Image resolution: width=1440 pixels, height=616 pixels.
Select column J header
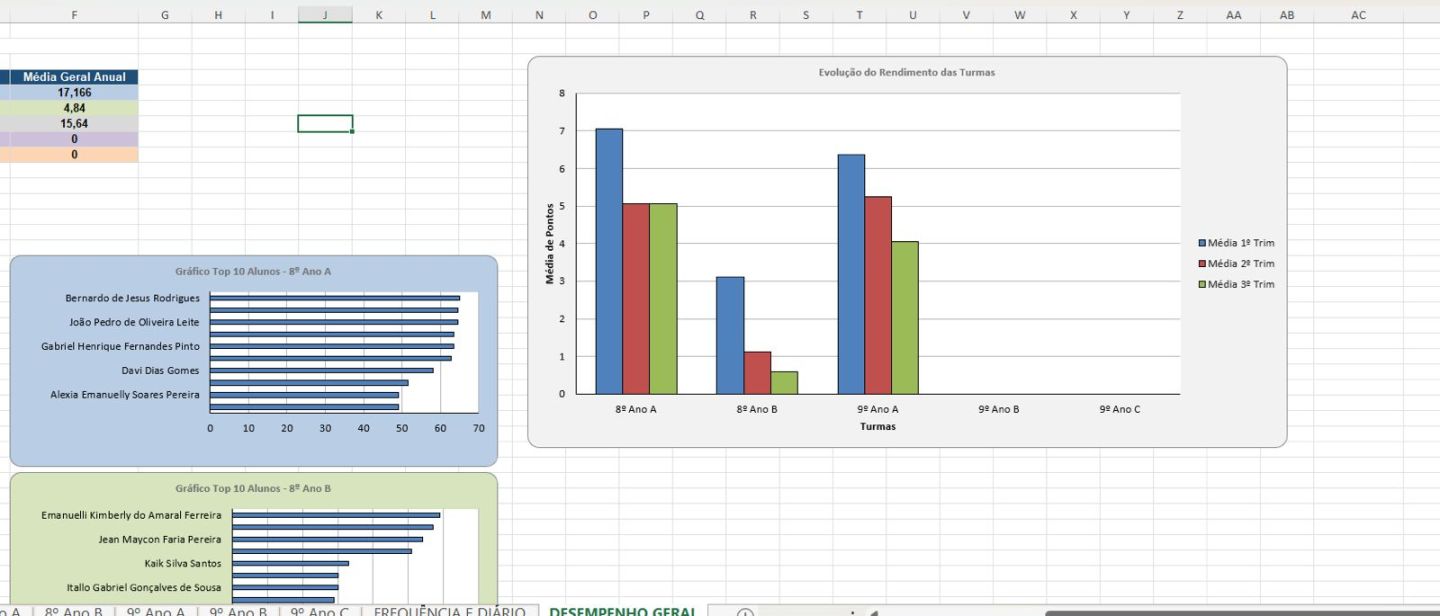pyautogui.click(x=325, y=15)
